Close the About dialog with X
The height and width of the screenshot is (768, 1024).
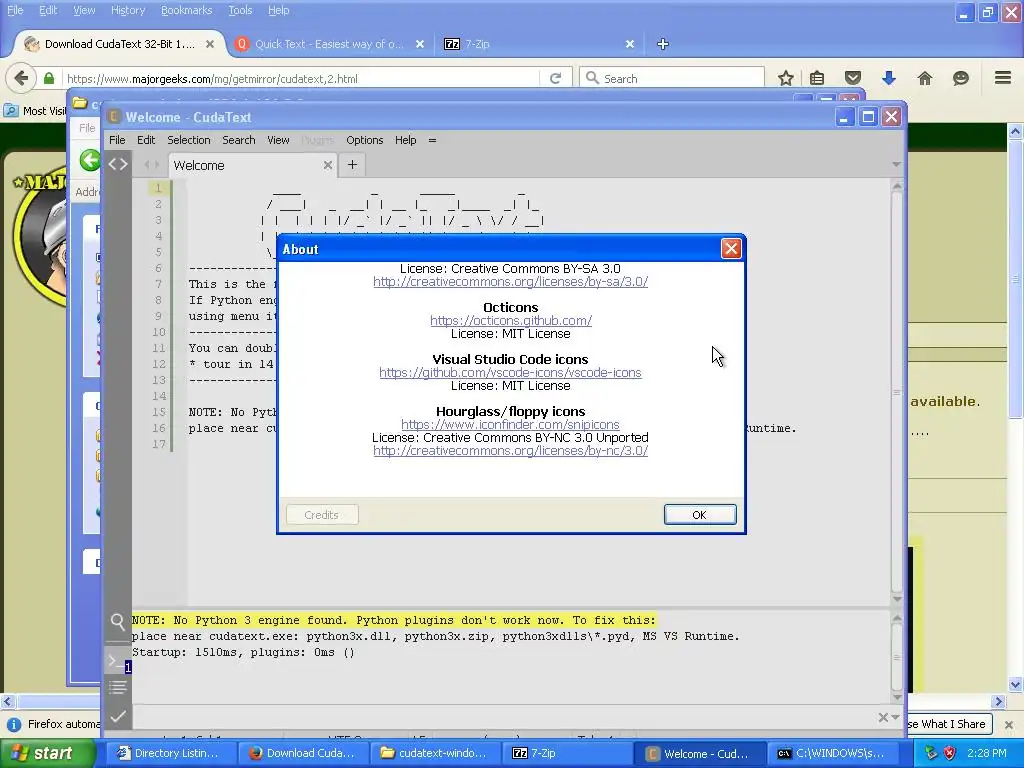click(x=731, y=249)
